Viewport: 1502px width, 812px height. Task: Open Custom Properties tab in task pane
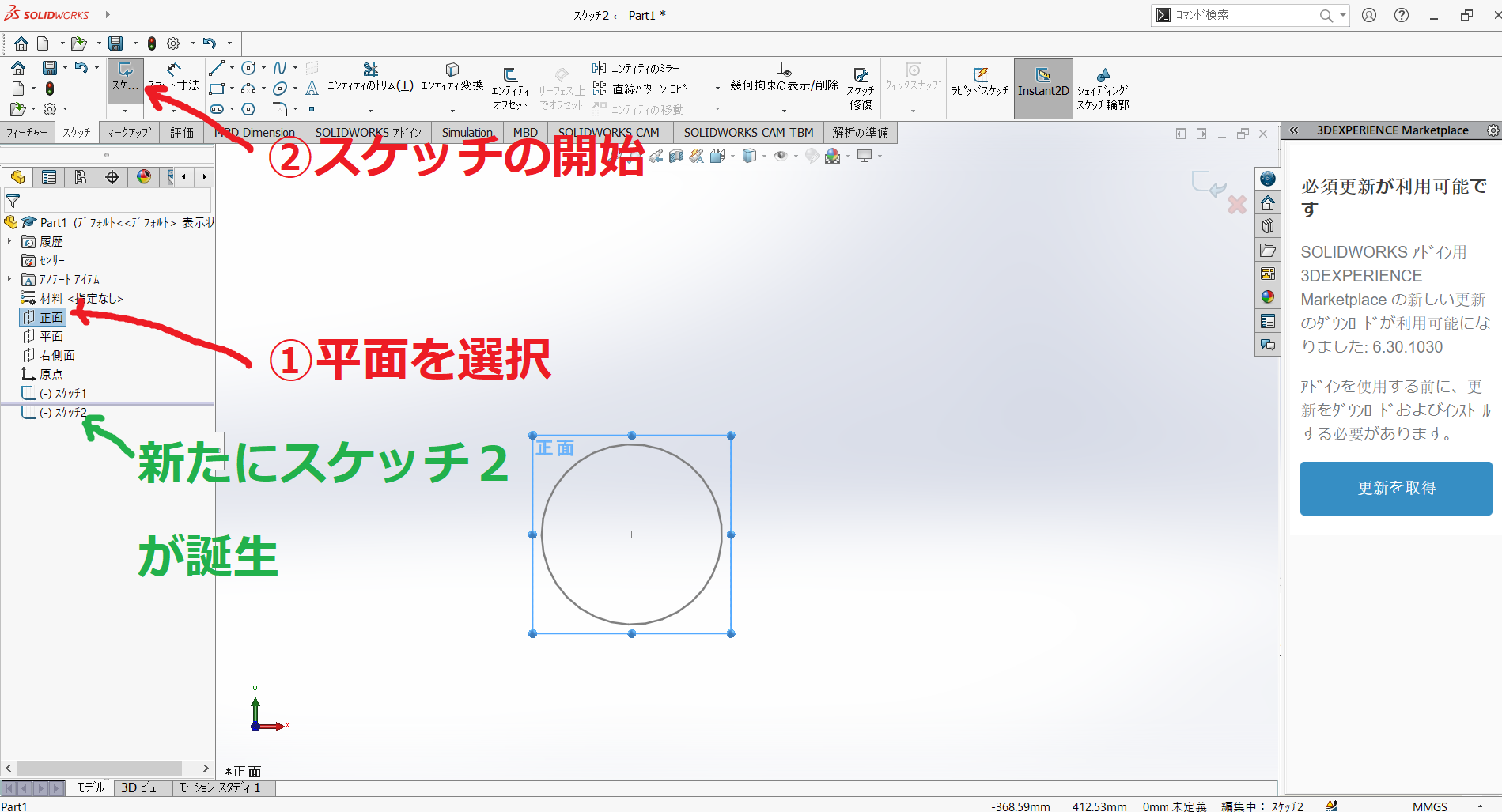click(1268, 321)
